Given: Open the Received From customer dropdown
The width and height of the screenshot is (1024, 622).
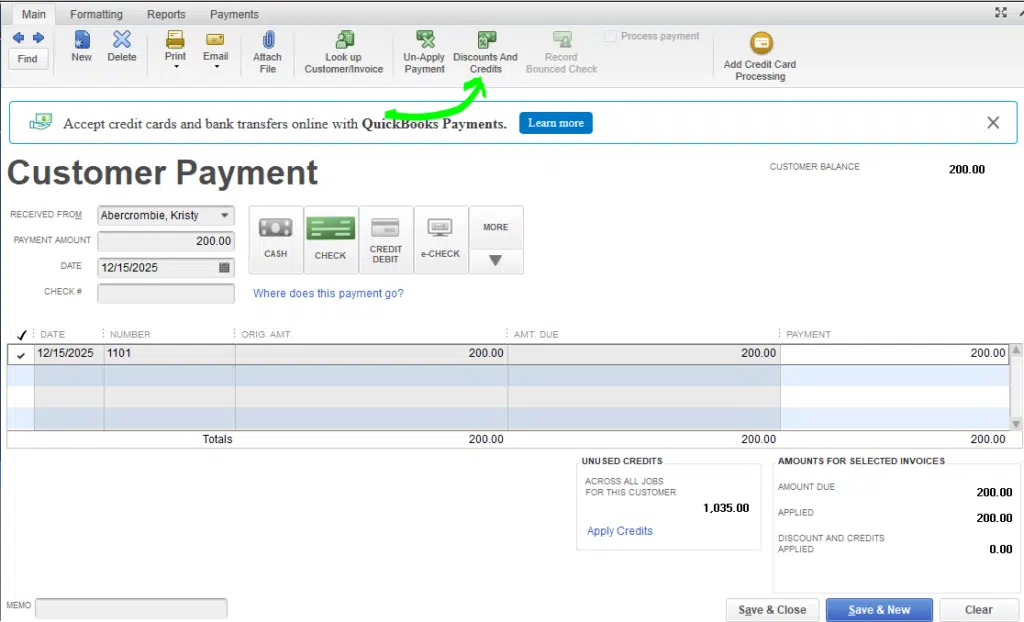Looking at the screenshot, I should 225,215.
